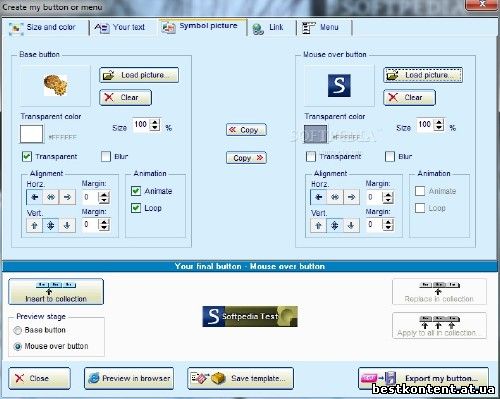Image resolution: width=500 pixels, height=399 pixels.
Task: Align Mouse over picture to top
Action: click(319, 226)
